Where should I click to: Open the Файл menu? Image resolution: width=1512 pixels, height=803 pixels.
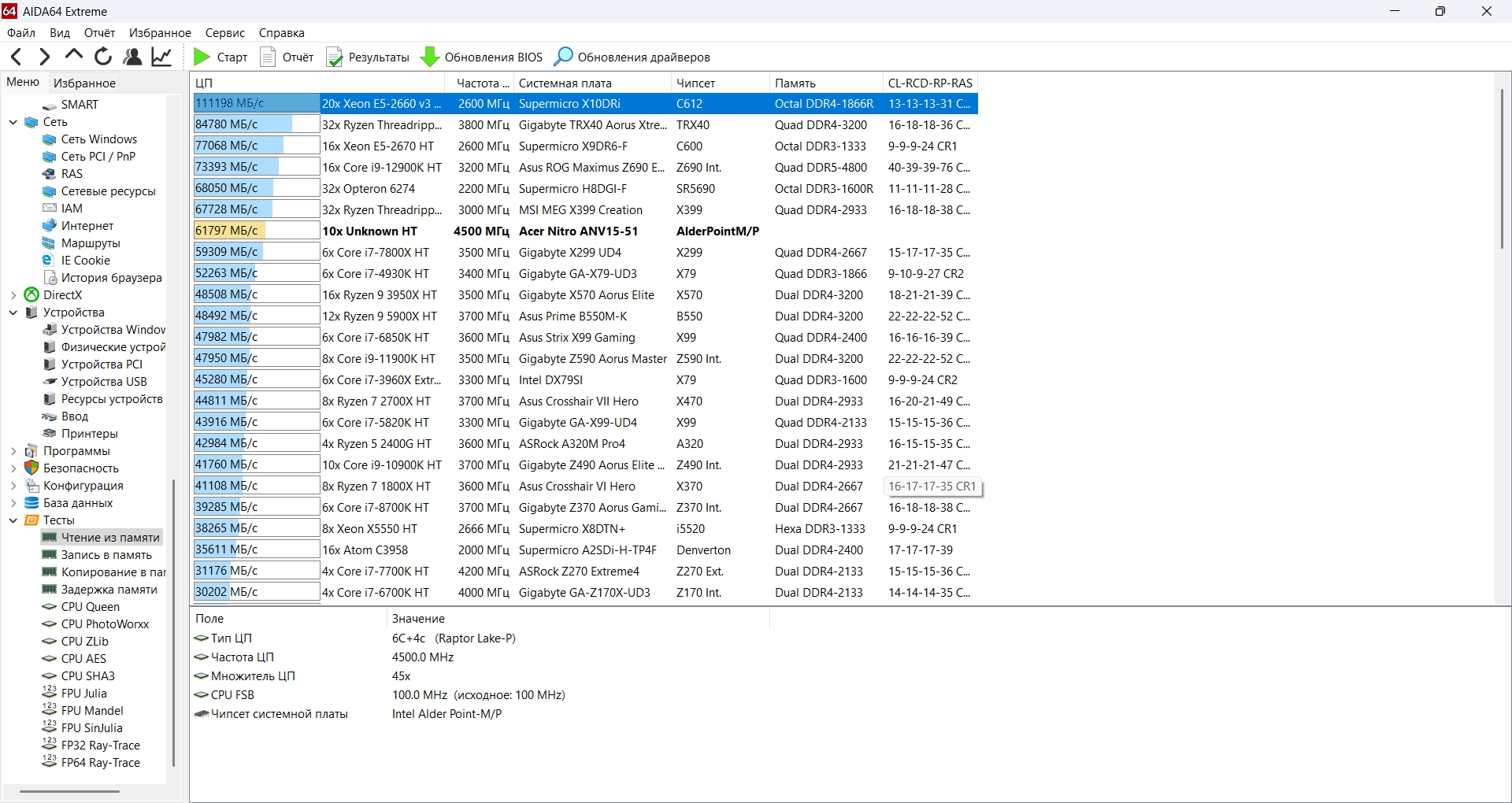pos(21,33)
